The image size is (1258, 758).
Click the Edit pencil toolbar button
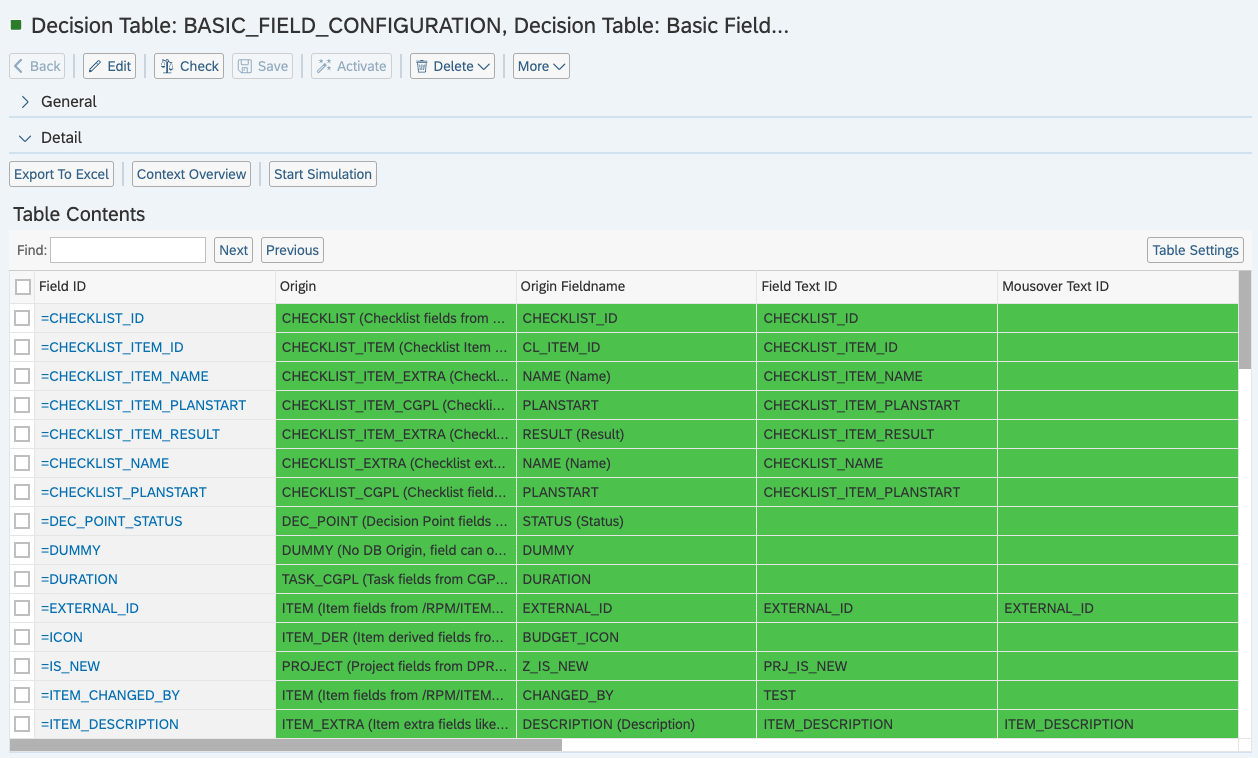click(x=109, y=66)
